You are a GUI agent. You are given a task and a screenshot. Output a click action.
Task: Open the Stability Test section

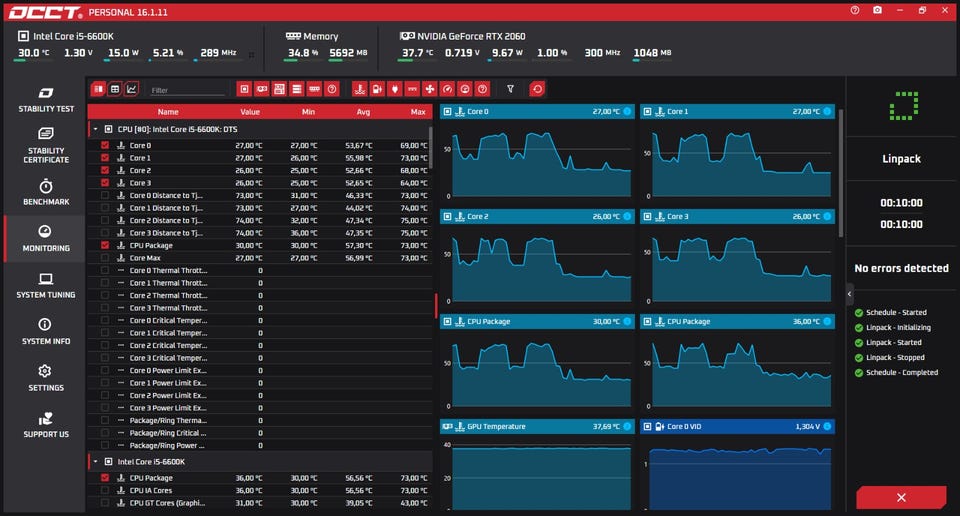coord(46,100)
